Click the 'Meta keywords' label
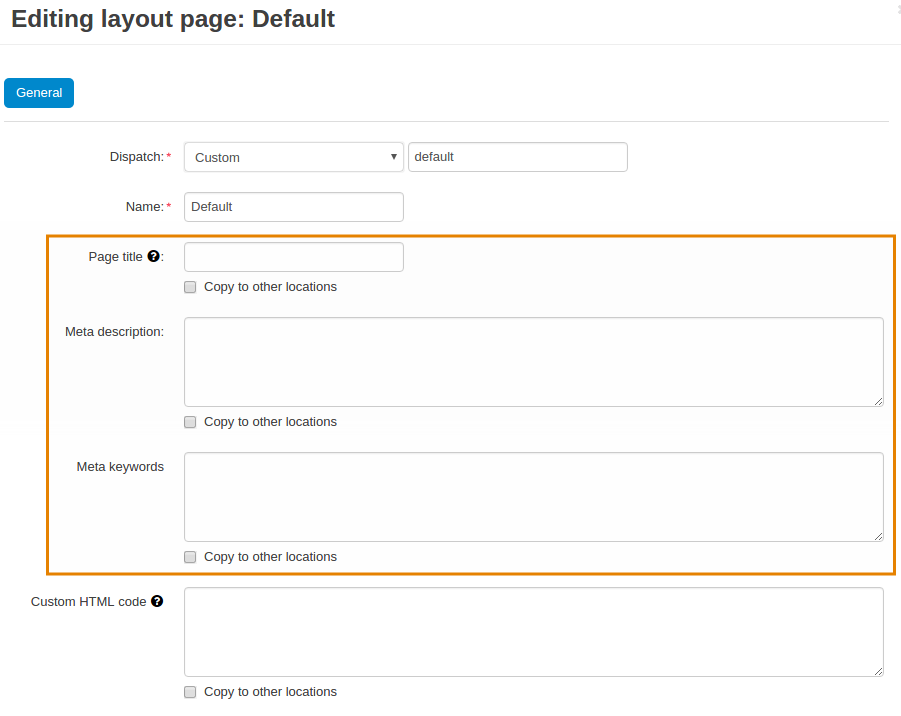Screen dimensions: 901x716 click(x=120, y=467)
